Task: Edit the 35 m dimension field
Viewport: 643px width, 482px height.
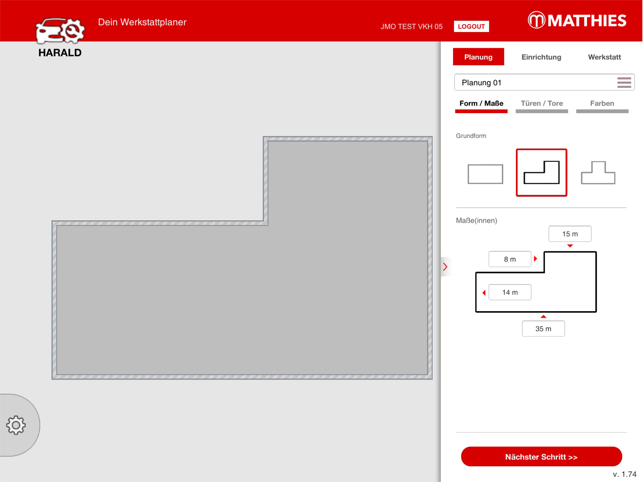Action: 543,329
